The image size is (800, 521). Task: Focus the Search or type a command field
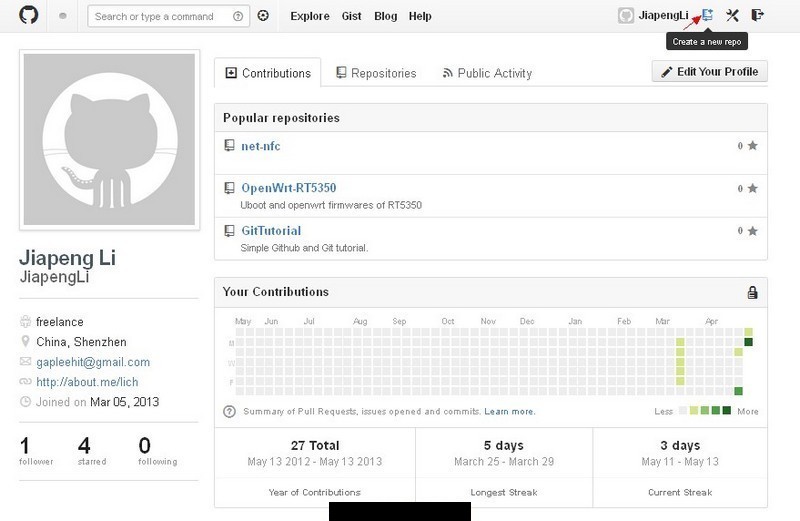point(168,16)
